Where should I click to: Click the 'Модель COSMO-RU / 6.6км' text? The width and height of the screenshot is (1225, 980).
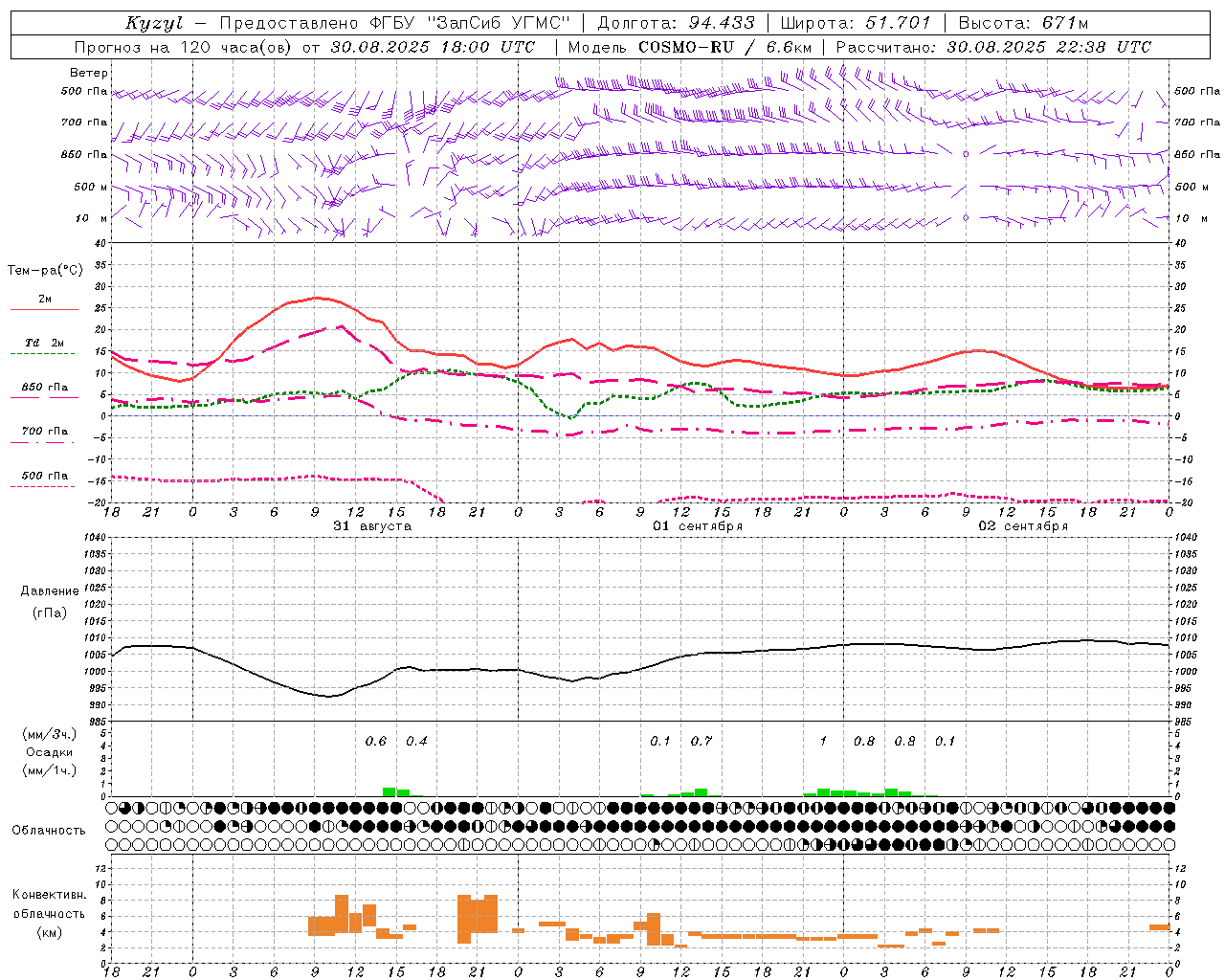[x=690, y=47]
